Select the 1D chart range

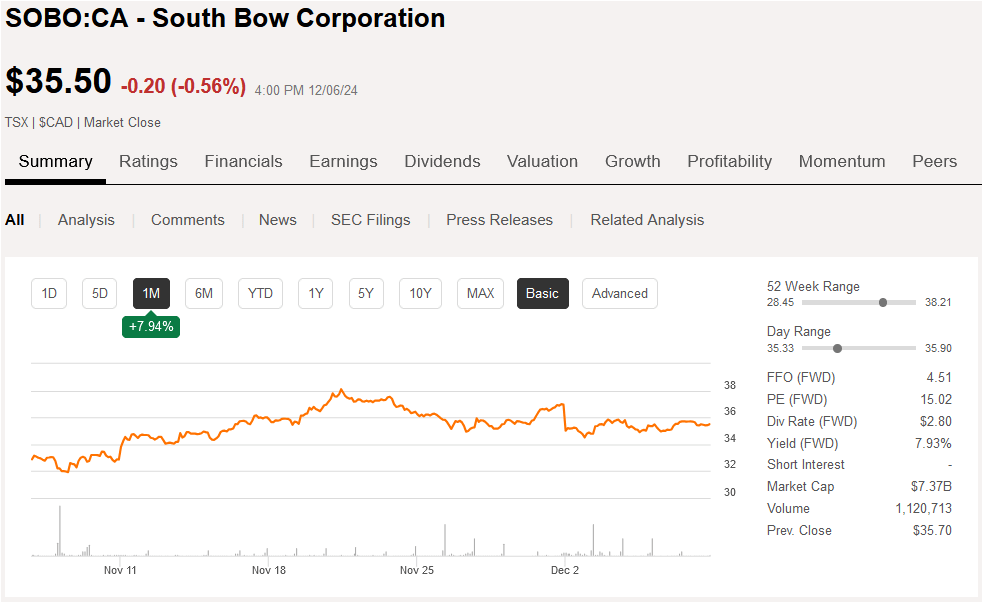pos(48,293)
